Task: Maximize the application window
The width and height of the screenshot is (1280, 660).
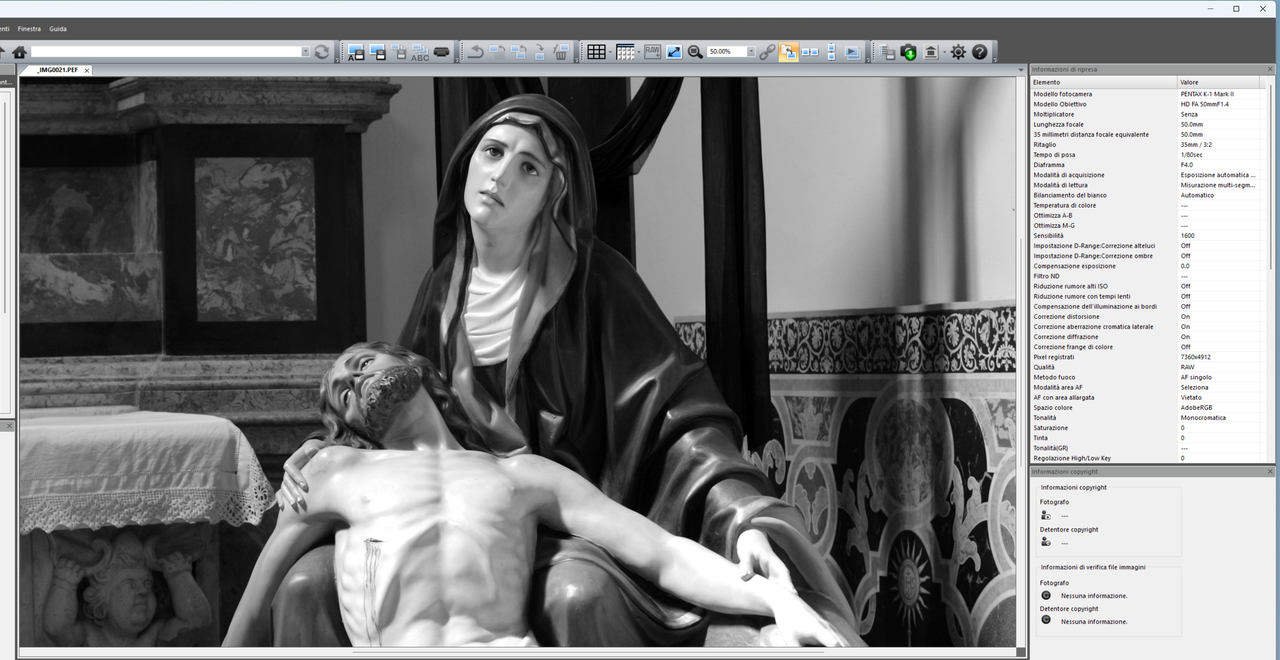Action: [x=1236, y=8]
